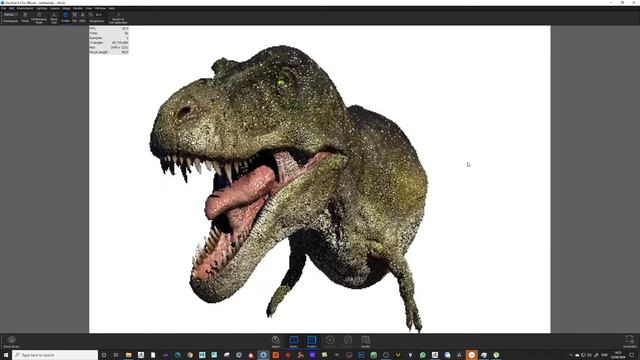Open the Help menu
The width and height of the screenshot is (640, 360).
[111, 8]
